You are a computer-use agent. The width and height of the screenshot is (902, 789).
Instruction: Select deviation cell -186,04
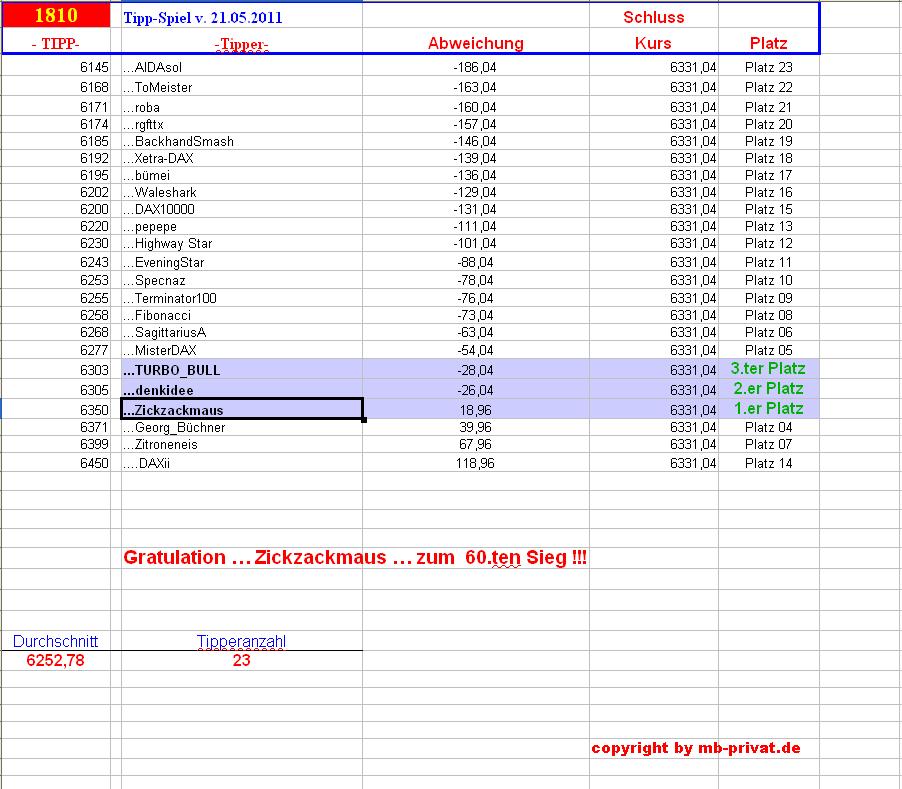[475, 67]
